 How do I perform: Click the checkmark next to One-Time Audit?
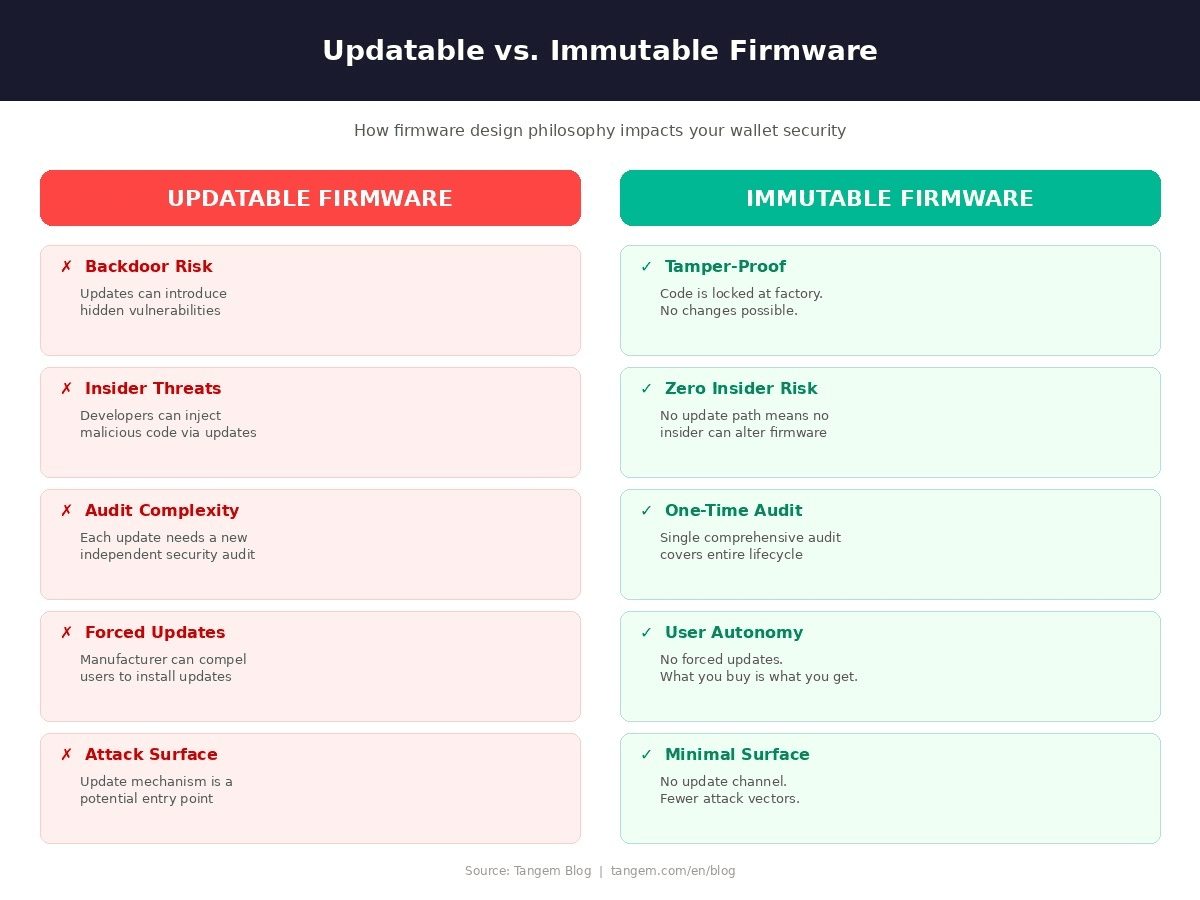(x=646, y=511)
